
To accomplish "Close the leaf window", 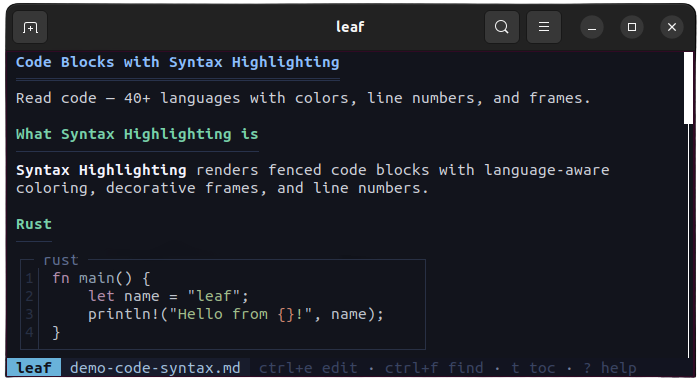I will 672,27.
